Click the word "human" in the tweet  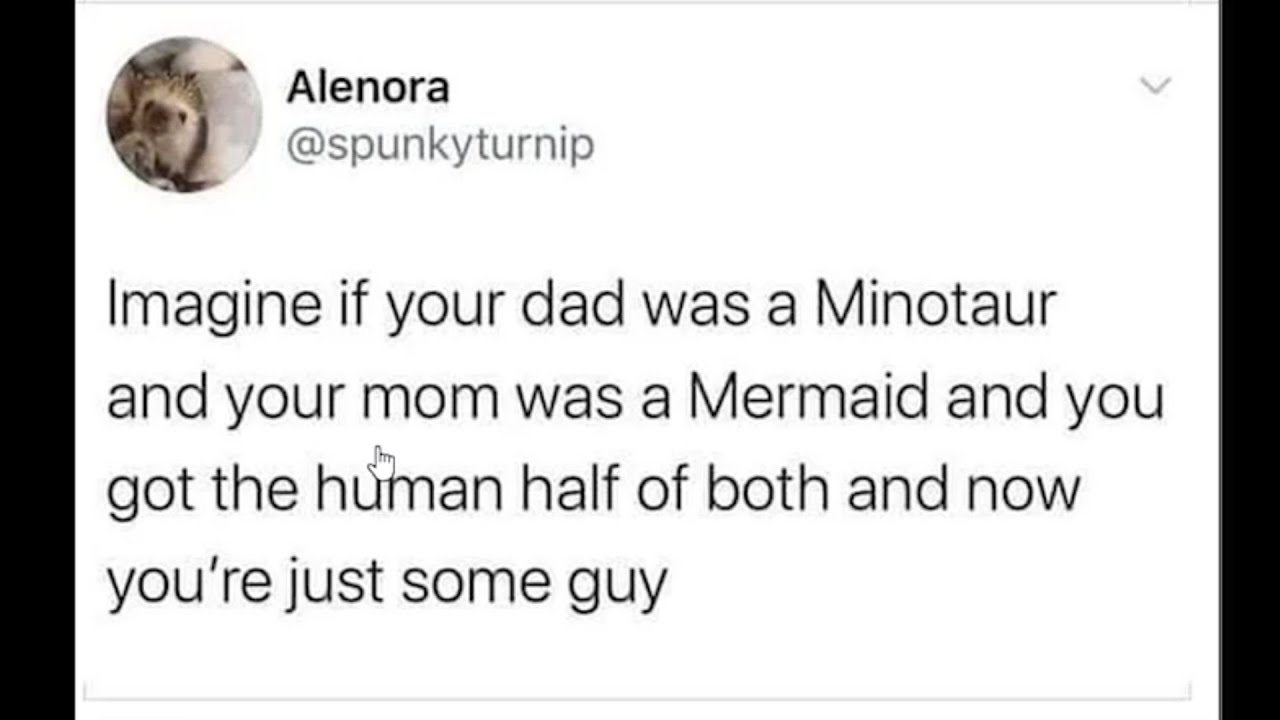410,490
